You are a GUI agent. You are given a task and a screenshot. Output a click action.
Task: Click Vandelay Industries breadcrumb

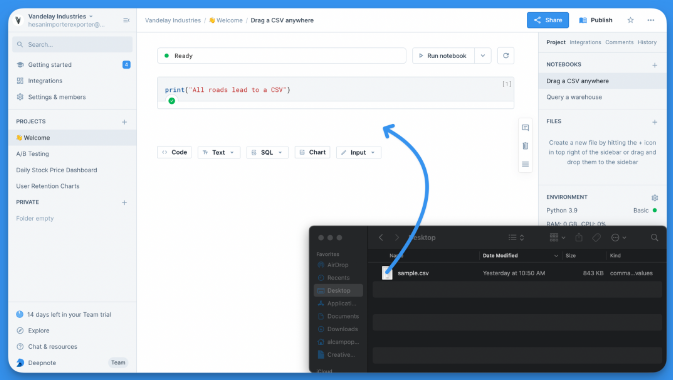tap(173, 20)
